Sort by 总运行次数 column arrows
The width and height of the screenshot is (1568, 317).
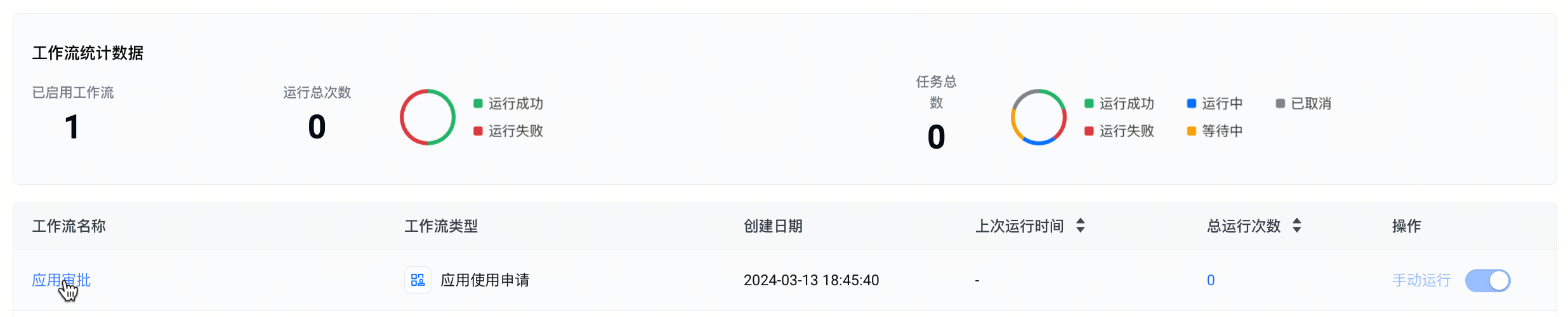pyautogui.click(x=1296, y=226)
